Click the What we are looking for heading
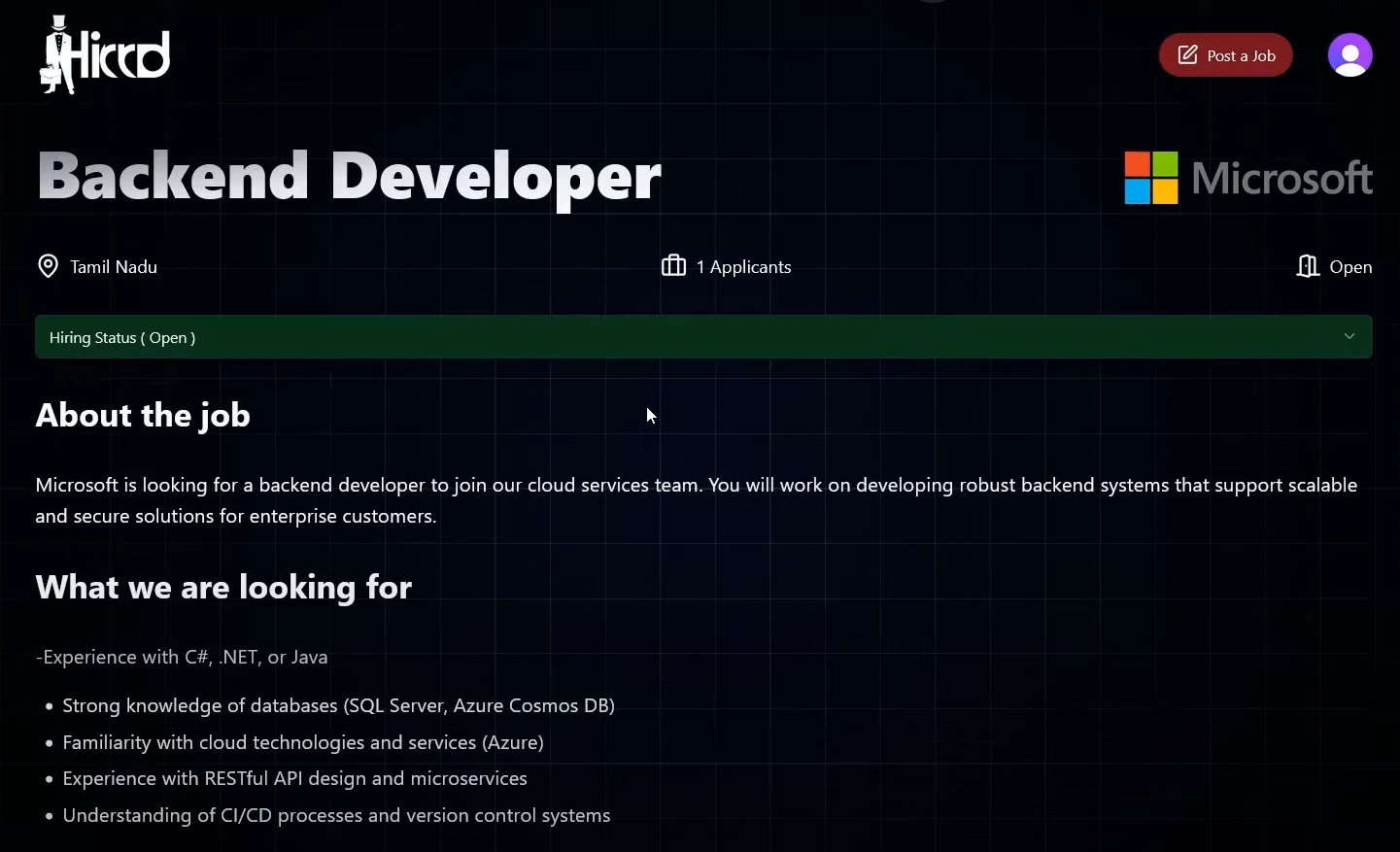This screenshot has width=1400, height=852. pyautogui.click(x=223, y=588)
